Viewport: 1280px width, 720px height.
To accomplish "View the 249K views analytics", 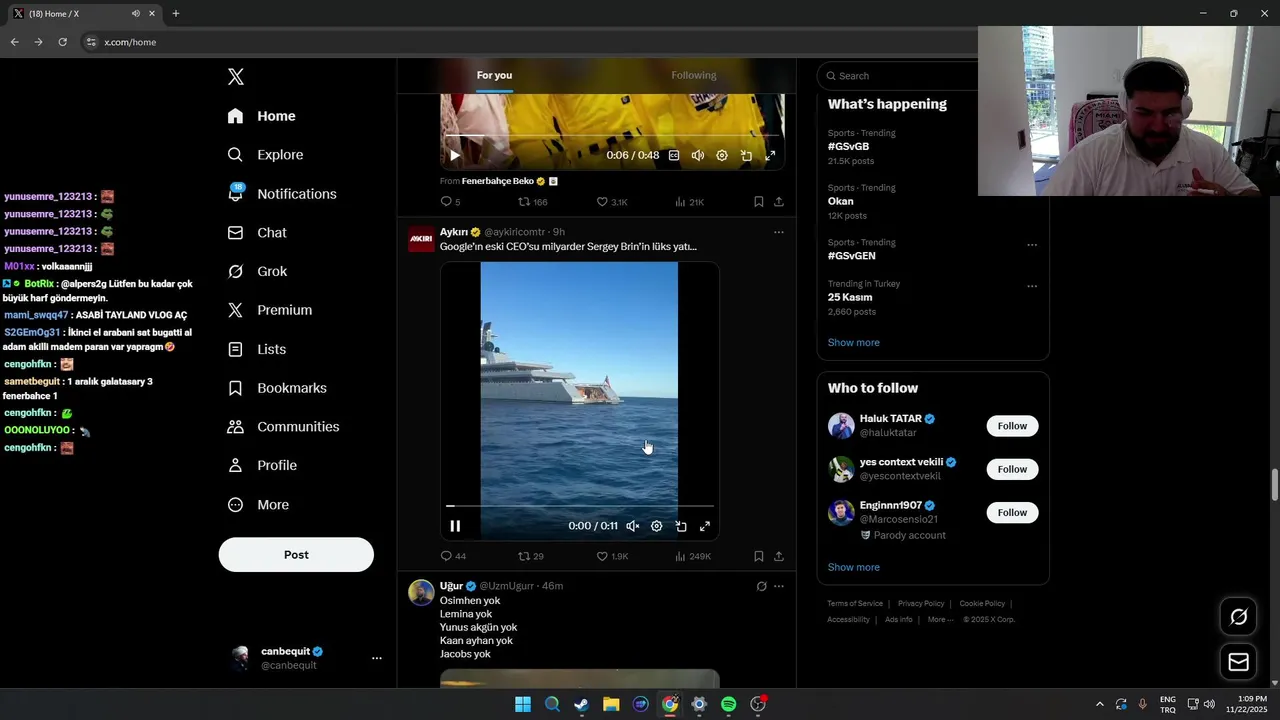I will (x=692, y=556).
